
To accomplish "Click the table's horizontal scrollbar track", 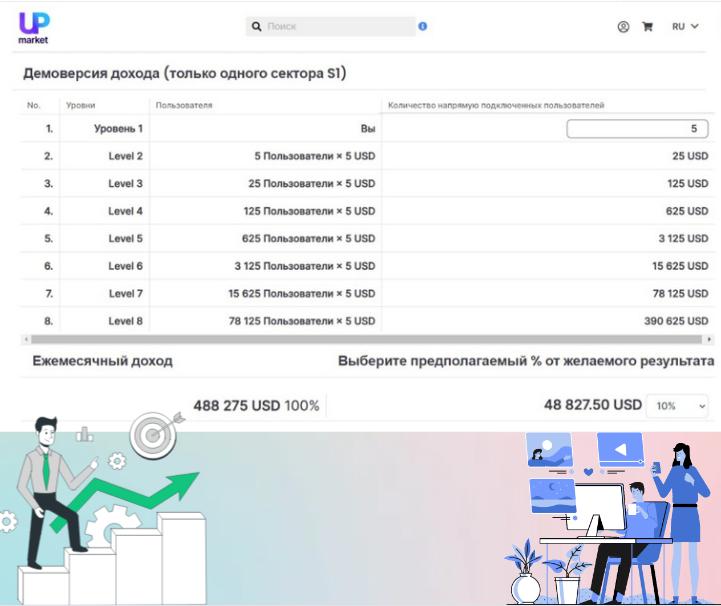I will 360,340.
